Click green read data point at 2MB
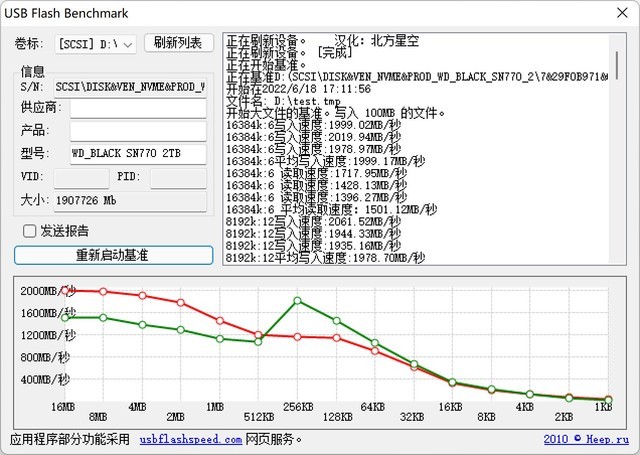Viewport: 640px width, 455px height. coord(180,330)
